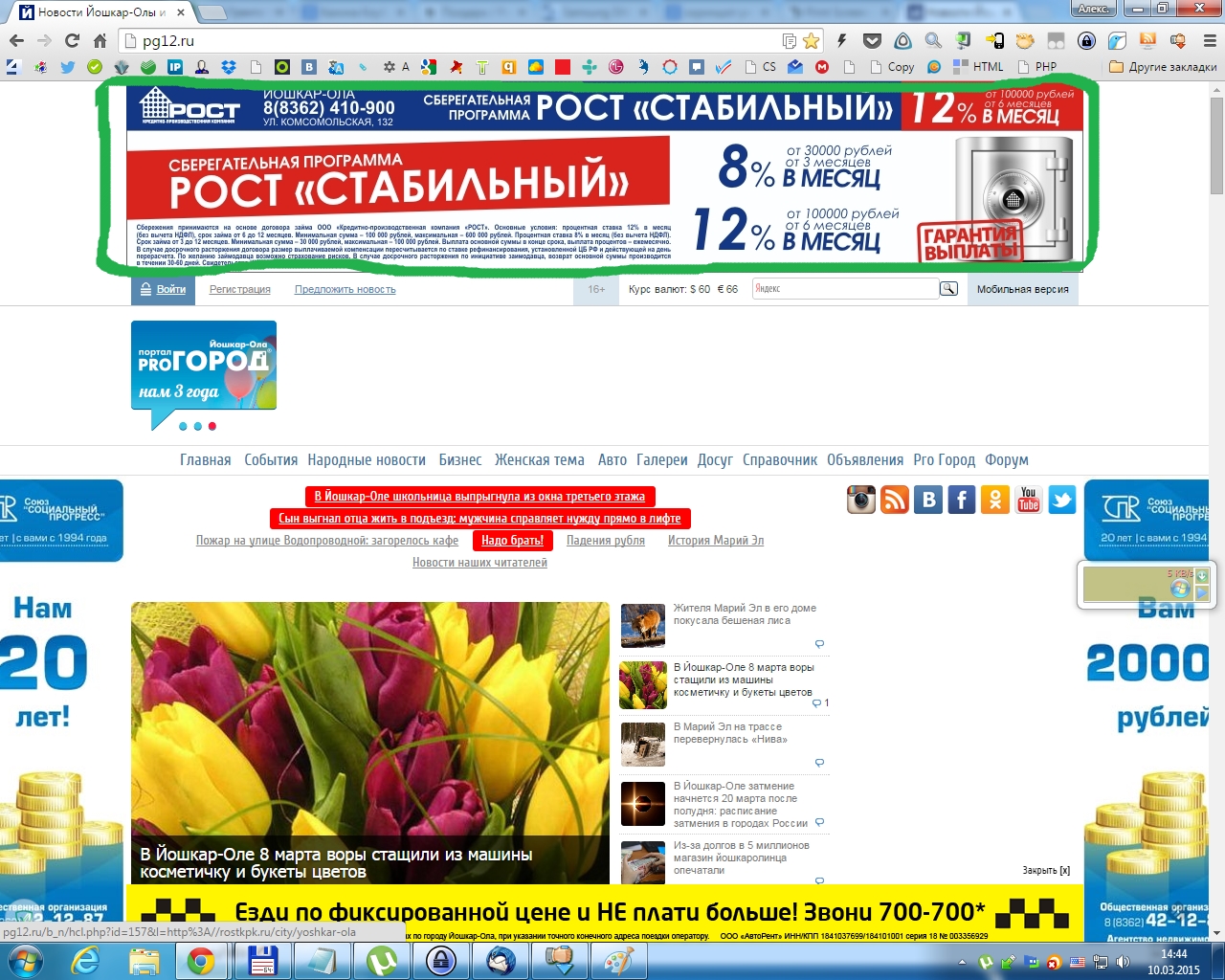Open the Instagram social icon

(861, 500)
